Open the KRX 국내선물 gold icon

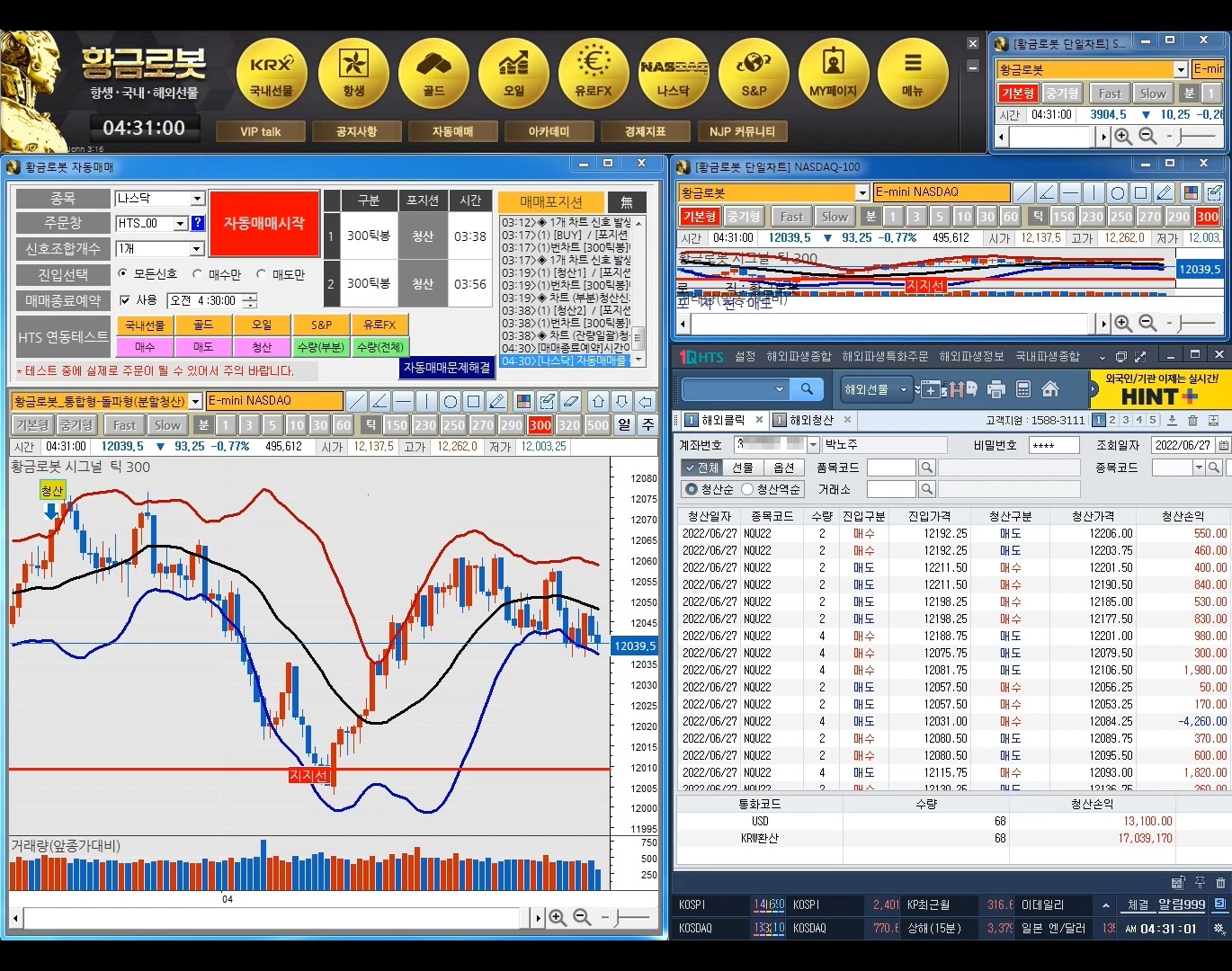click(x=272, y=74)
